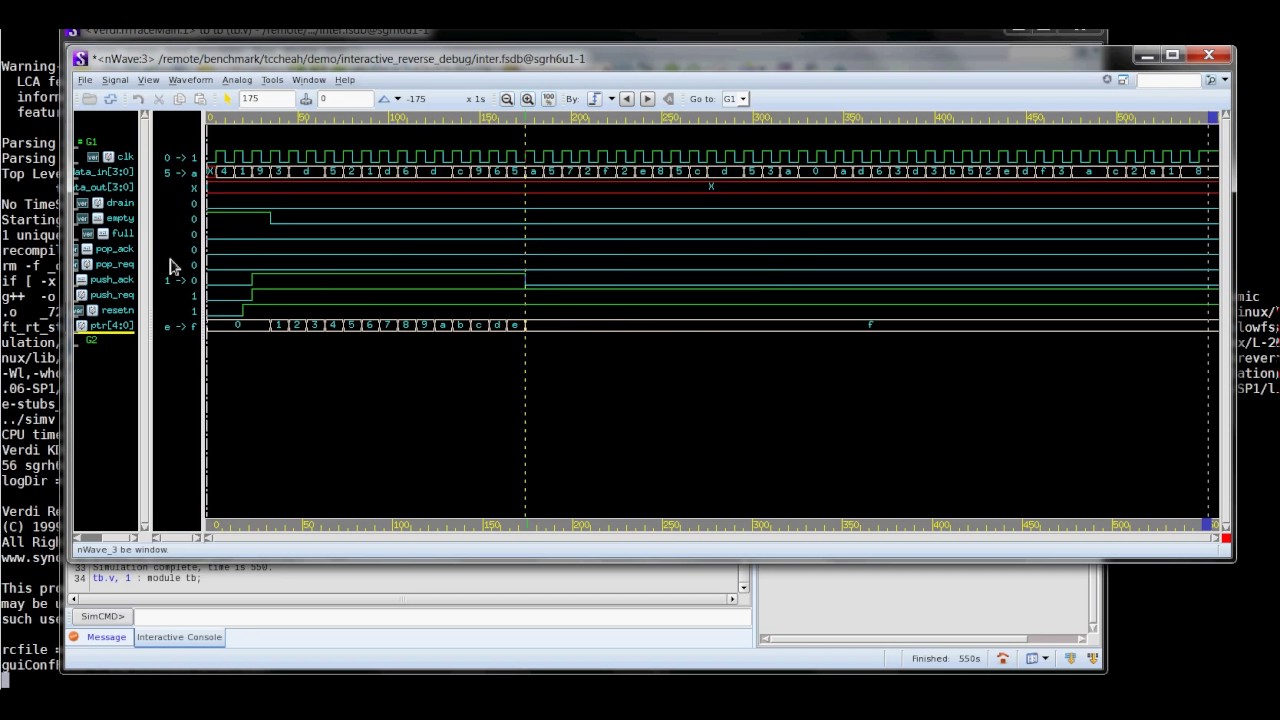
Task: Click the search field at nWave top right
Action: (x=1168, y=80)
